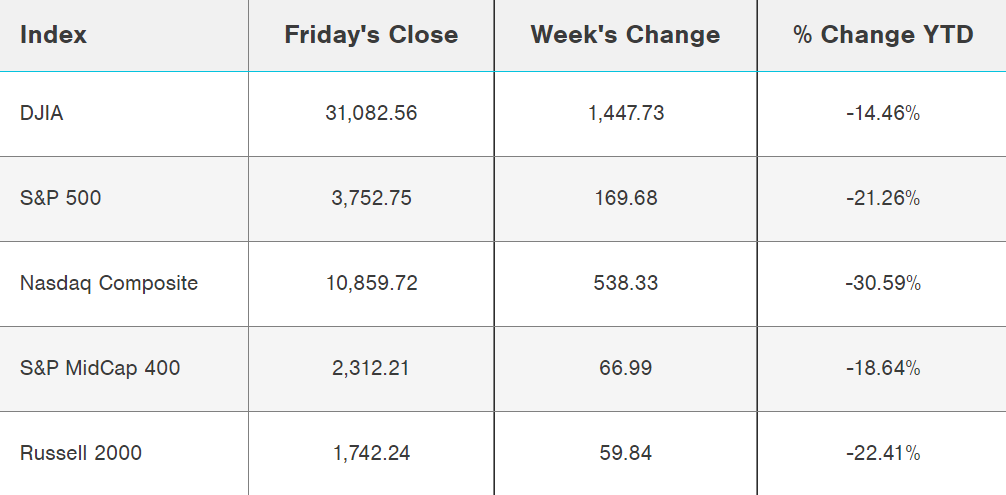The image size is (1006, 495).
Task: Click the Friday's Close column header
Action: pos(371,35)
